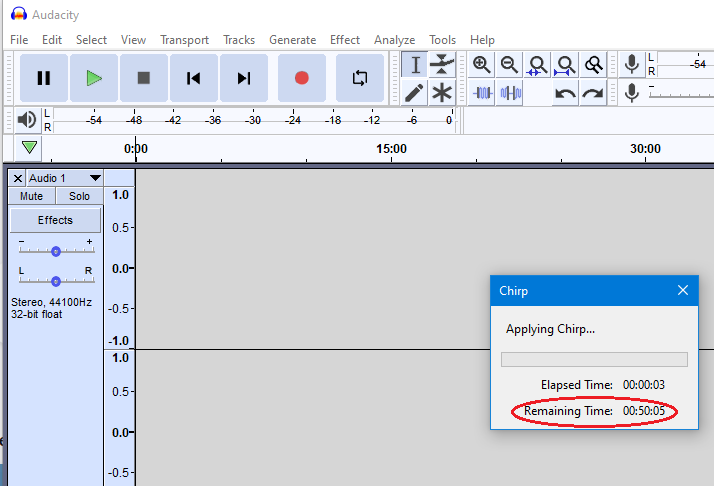This screenshot has width=714, height=486.
Task: Zoom in with the magnifier plus icon
Action: click(x=481, y=65)
